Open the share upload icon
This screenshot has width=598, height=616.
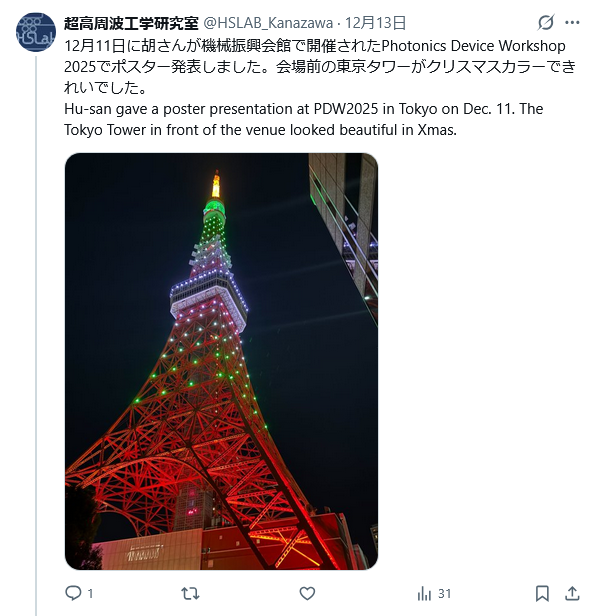[x=572, y=593]
